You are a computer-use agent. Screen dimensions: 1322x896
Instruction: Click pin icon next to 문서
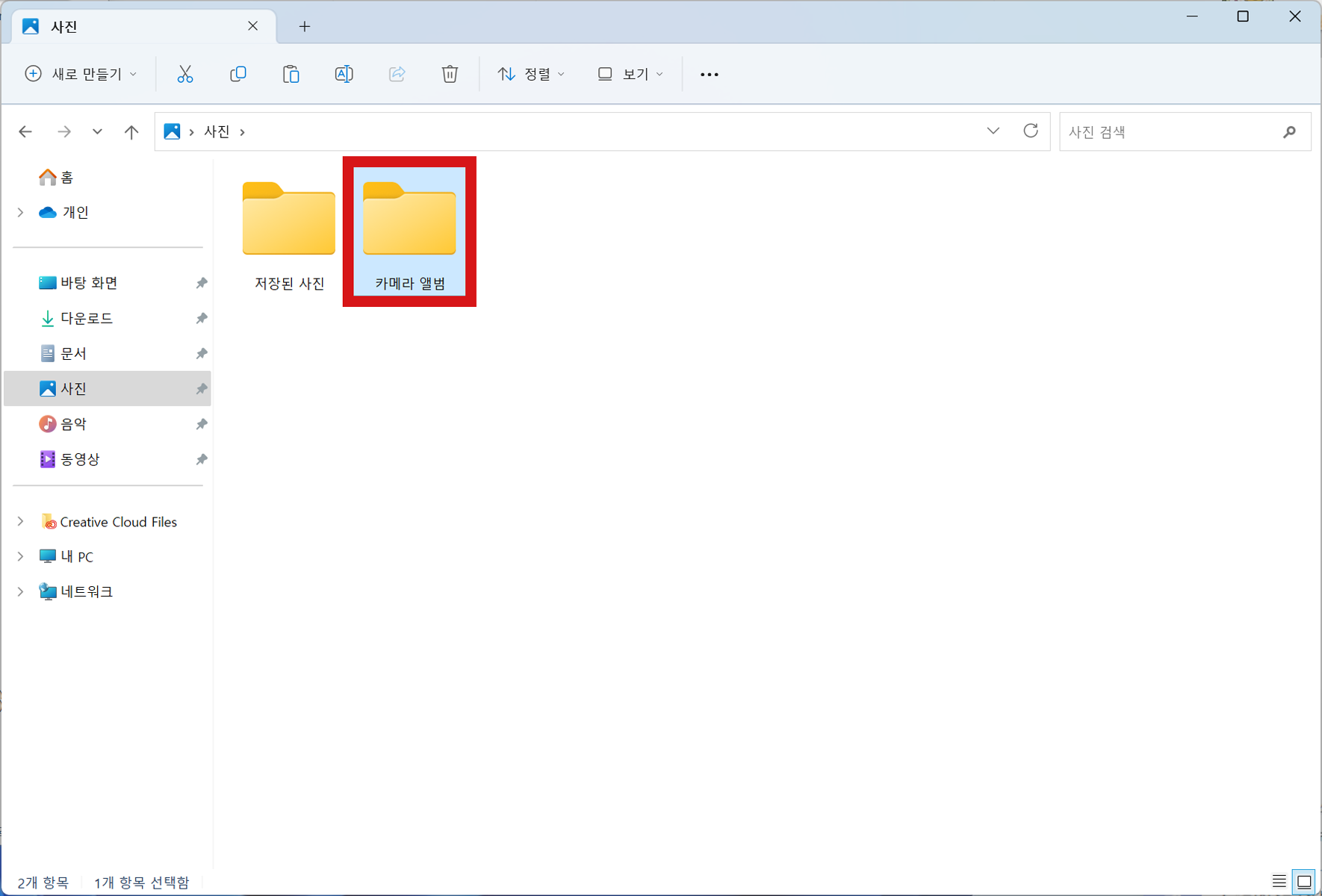point(201,353)
